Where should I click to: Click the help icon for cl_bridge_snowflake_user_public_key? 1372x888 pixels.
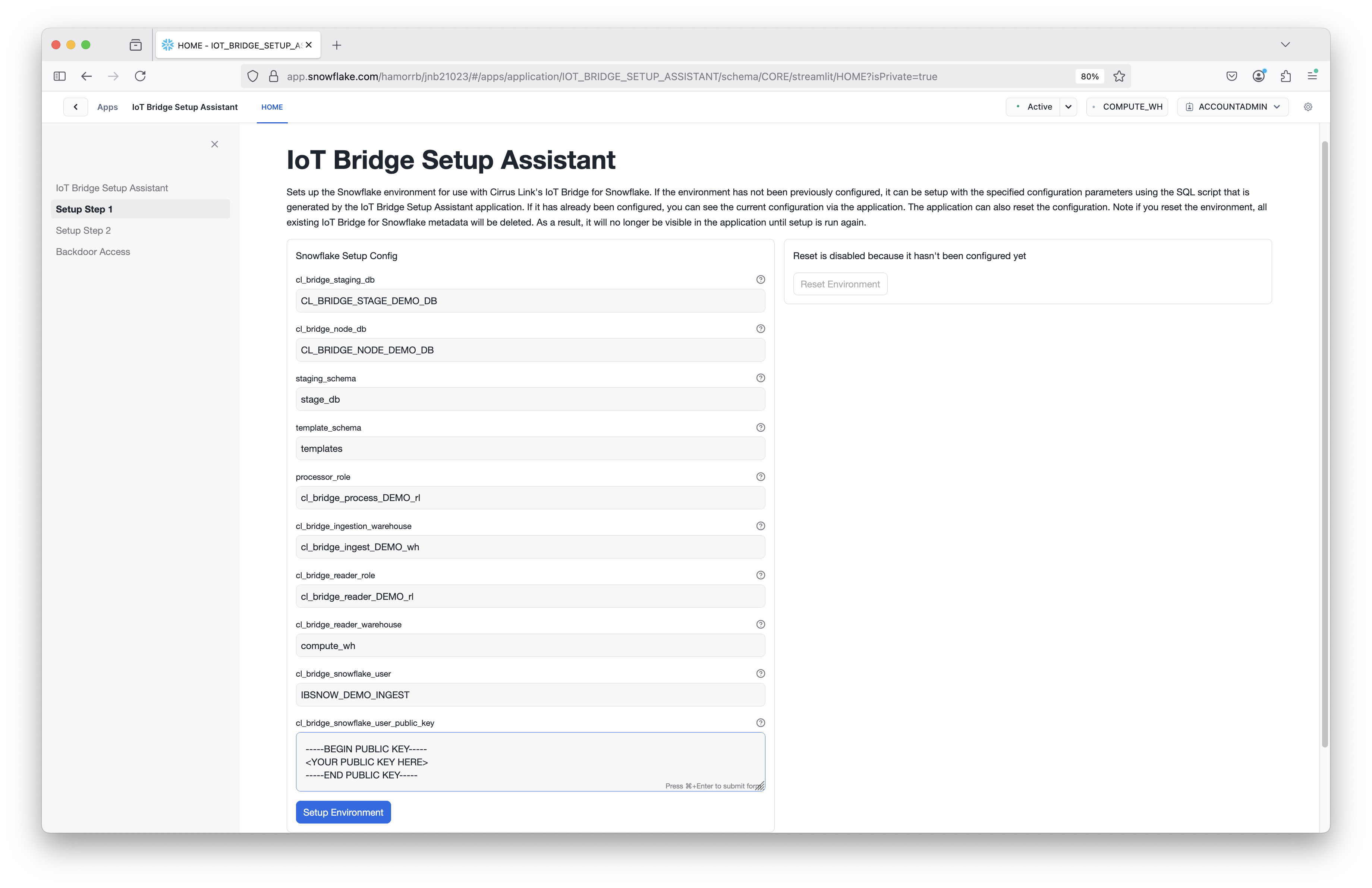(x=760, y=722)
